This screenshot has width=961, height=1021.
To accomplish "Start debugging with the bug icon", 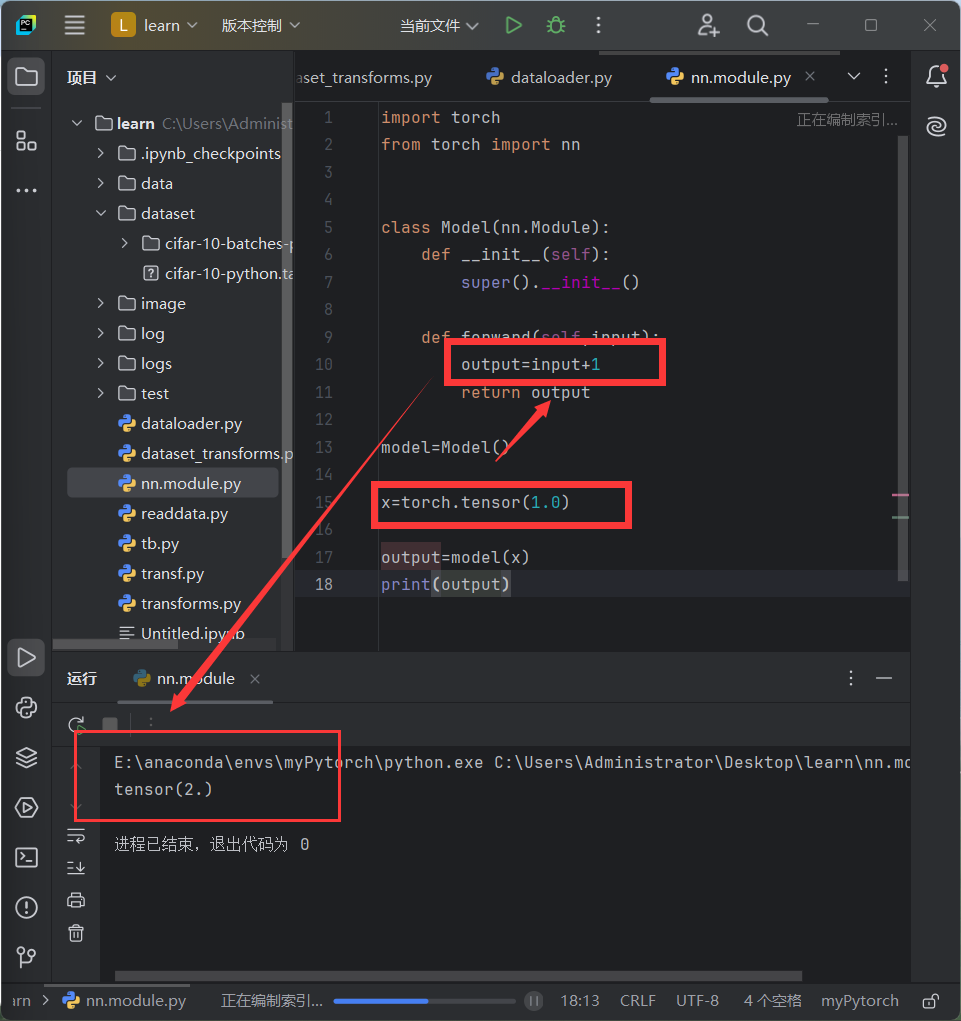I will pyautogui.click(x=555, y=25).
